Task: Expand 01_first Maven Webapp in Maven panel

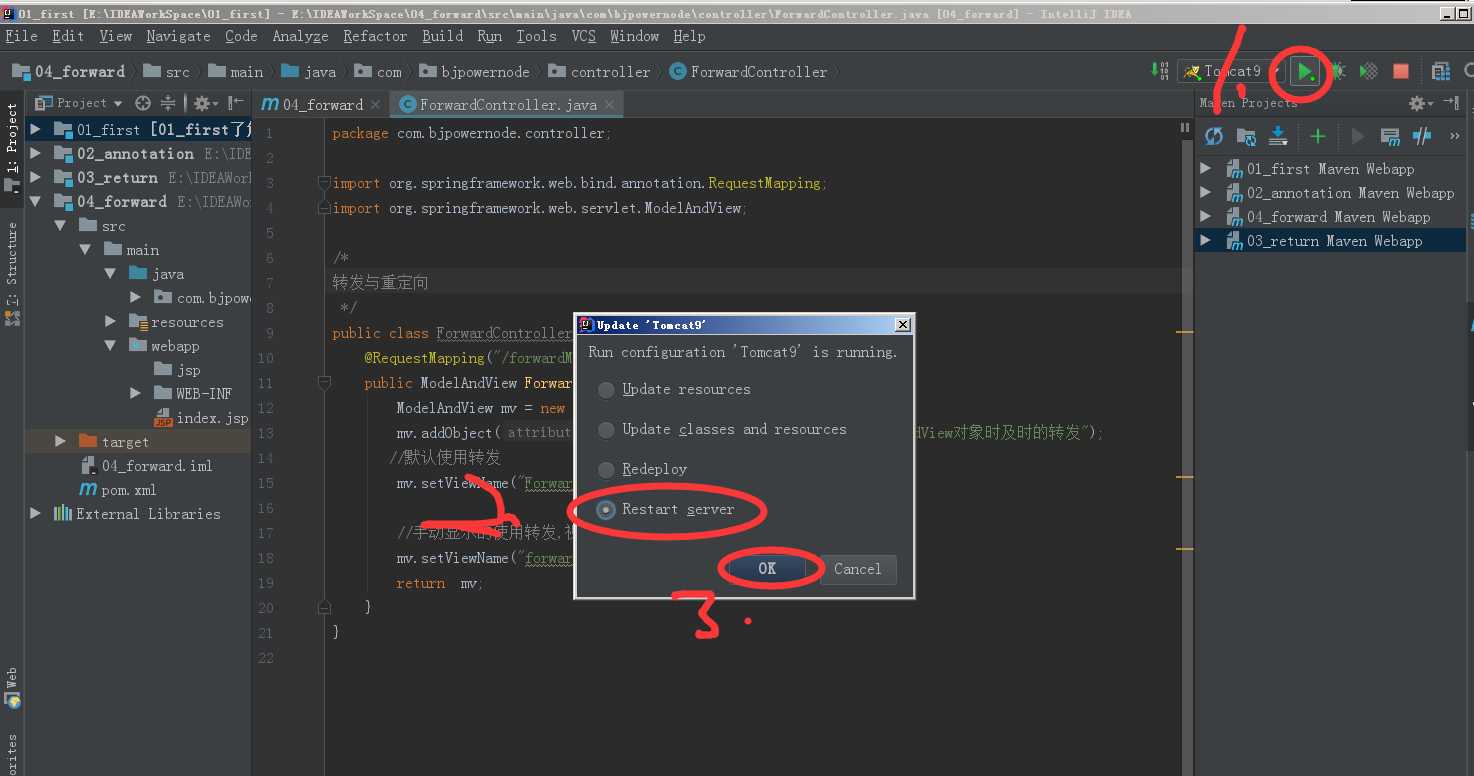Action: tap(1205, 169)
